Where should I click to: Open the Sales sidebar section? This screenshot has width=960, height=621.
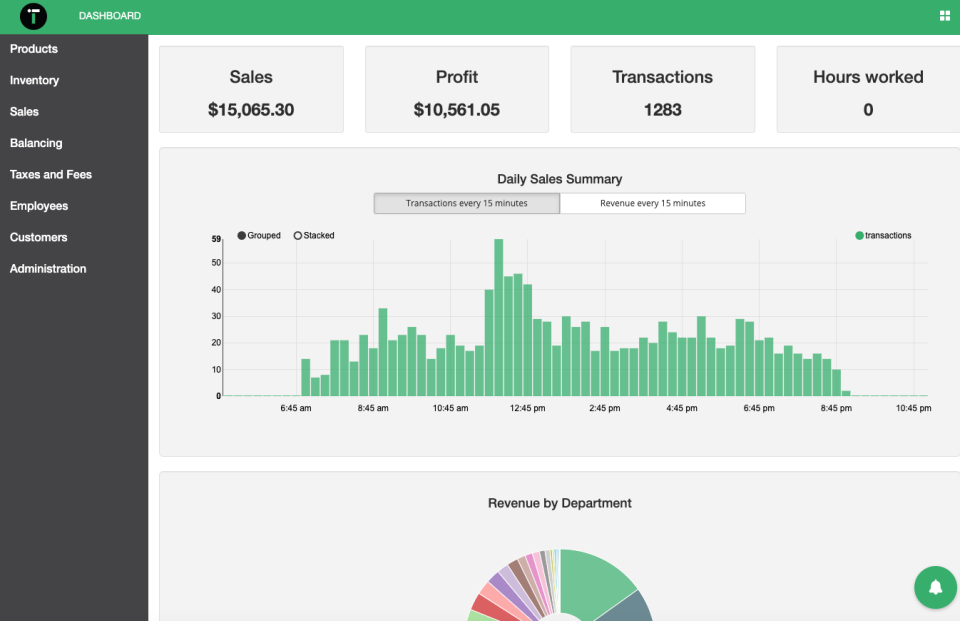pos(22,111)
